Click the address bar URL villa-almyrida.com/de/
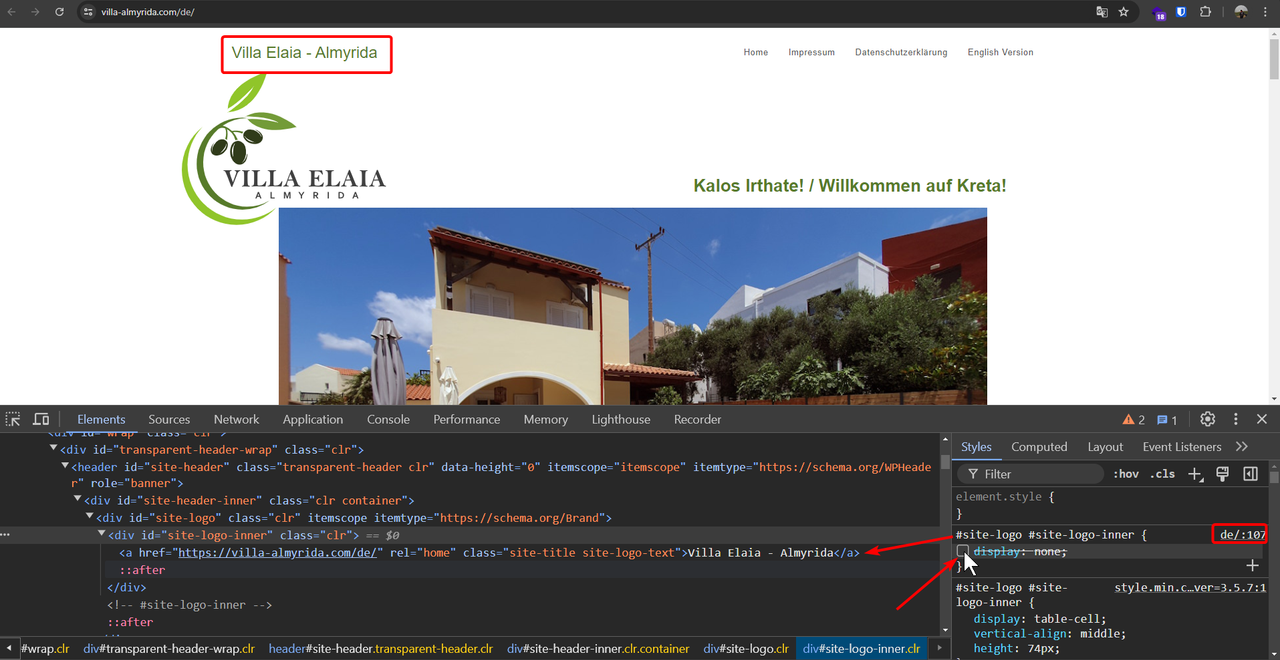The height and width of the screenshot is (660, 1280). pyautogui.click(x=147, y=12)
